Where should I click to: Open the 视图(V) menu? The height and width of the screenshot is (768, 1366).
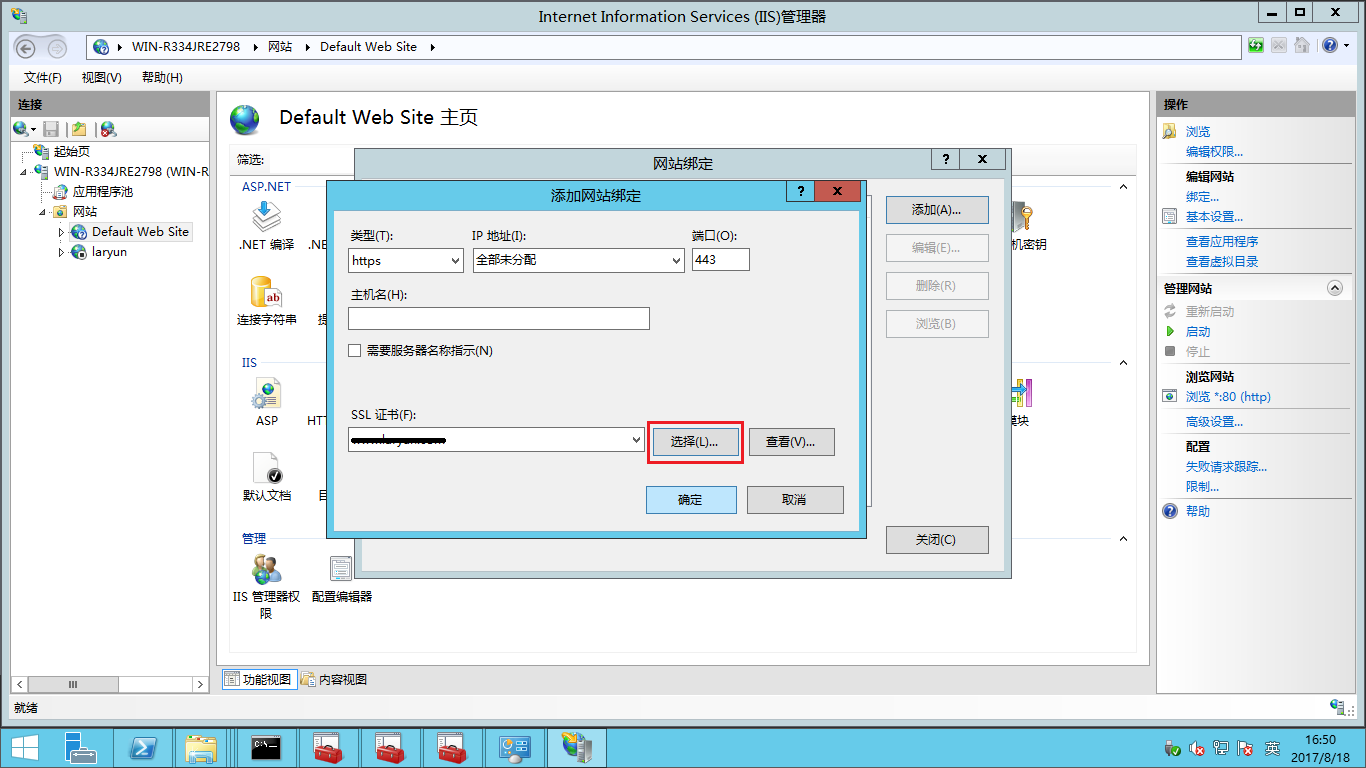[101, 77]
